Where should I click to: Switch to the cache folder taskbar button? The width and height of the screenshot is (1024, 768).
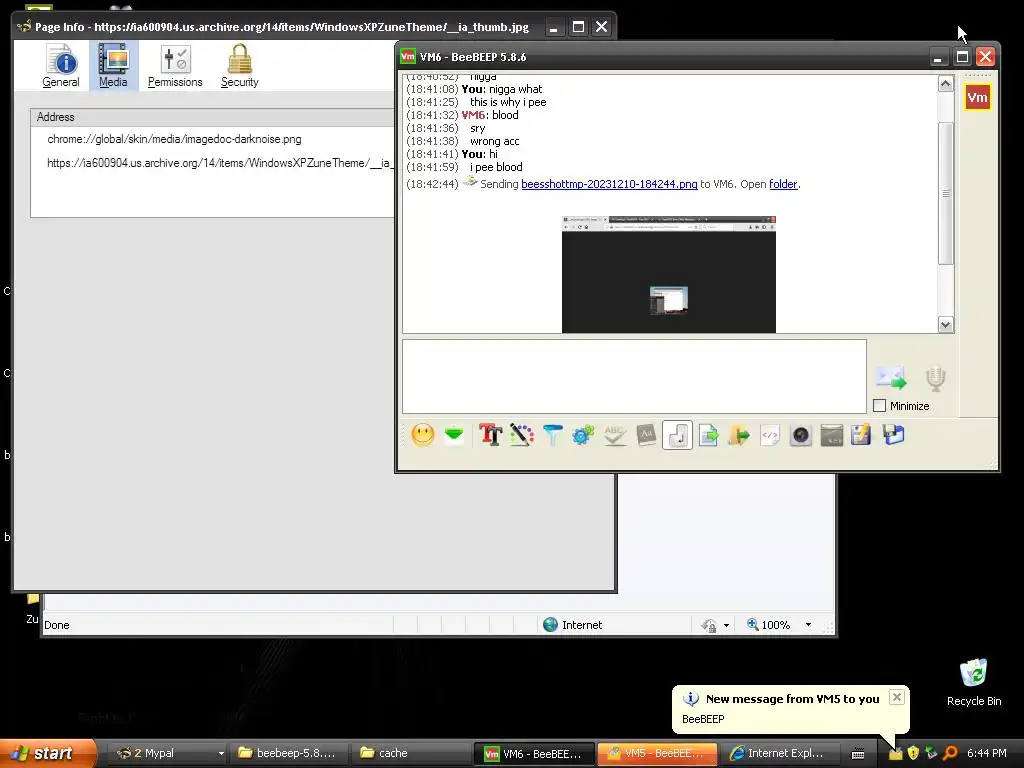point(409,753)
